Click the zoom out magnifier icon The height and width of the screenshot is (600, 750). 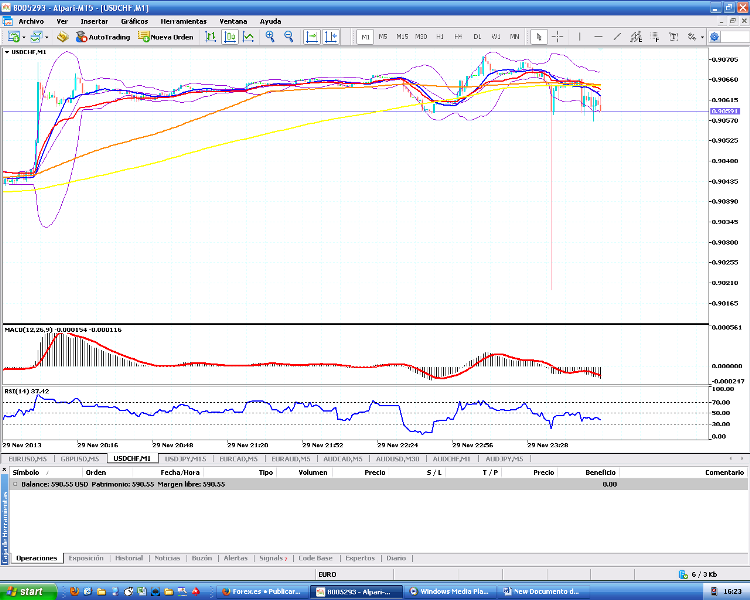(289, 37)
